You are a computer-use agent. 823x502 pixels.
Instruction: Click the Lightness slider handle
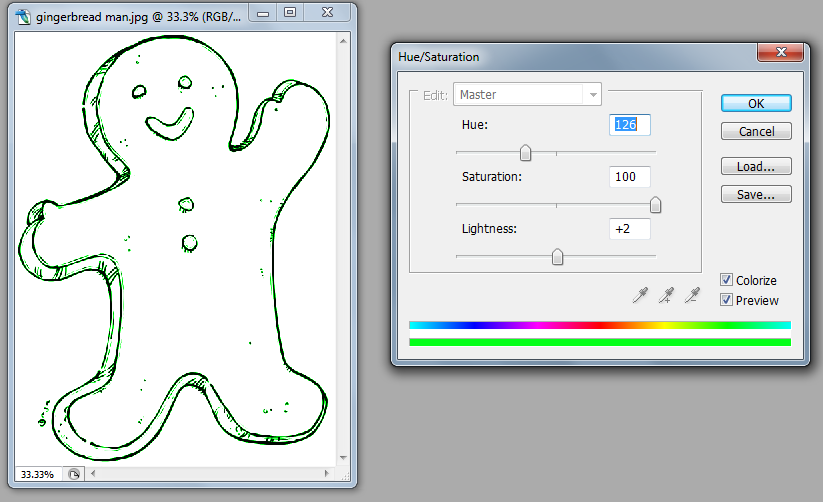point(557,257)
